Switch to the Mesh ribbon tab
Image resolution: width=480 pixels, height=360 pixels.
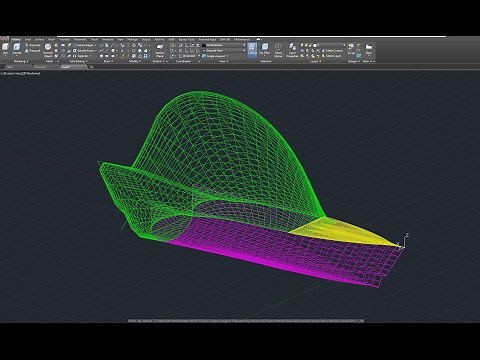(51, 39)
